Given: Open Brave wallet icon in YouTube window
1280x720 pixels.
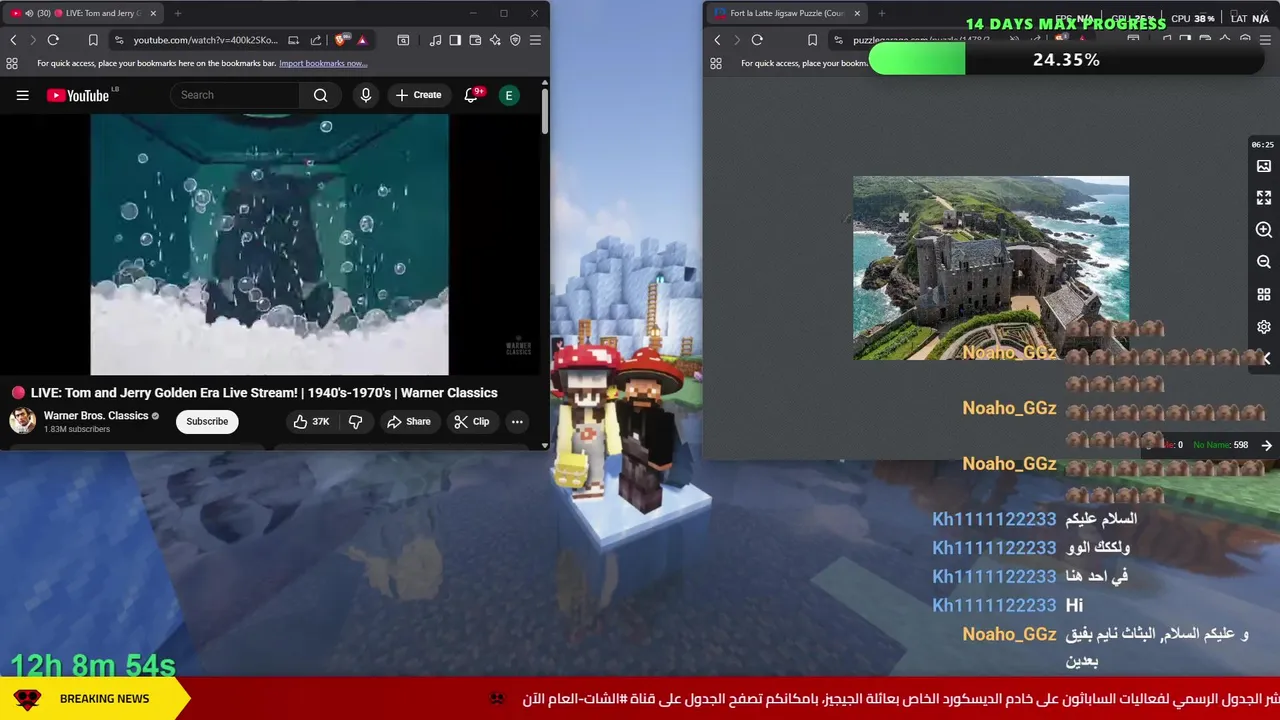Looking at the screenshot, I should pyautogui.click(x=475, y=40).
